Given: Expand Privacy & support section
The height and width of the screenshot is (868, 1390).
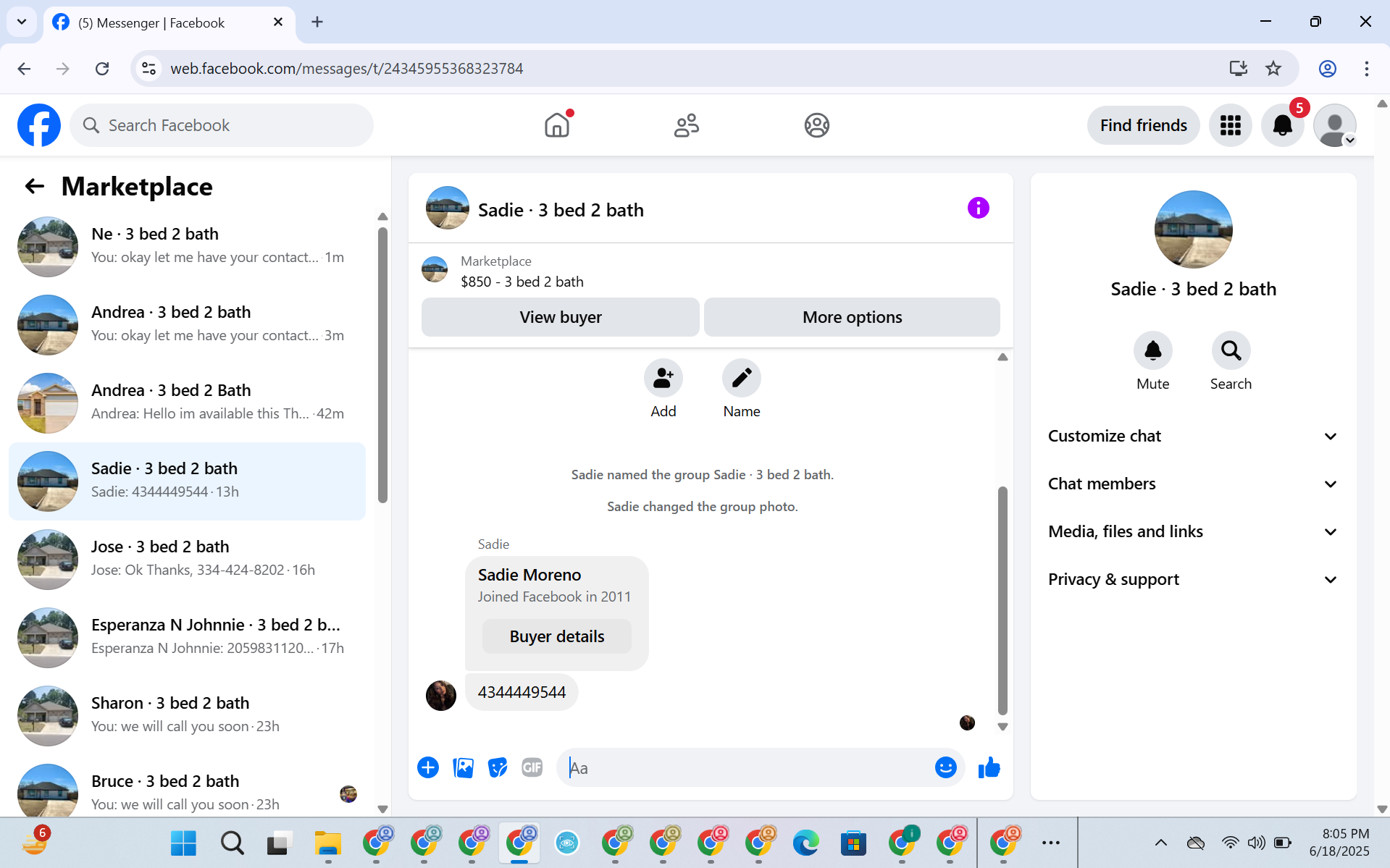Looking at the screenshot, I should tap(1192, 579).
